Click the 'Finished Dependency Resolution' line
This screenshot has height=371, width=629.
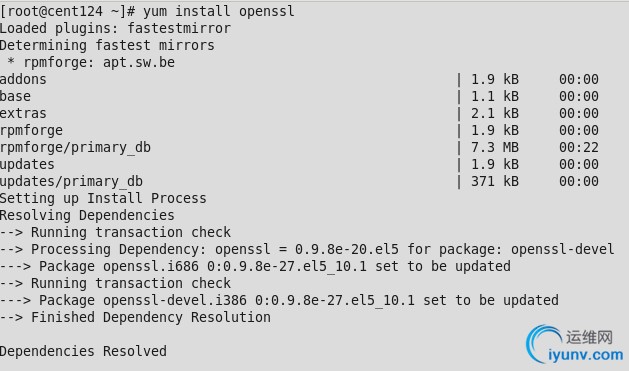(135, 317)
